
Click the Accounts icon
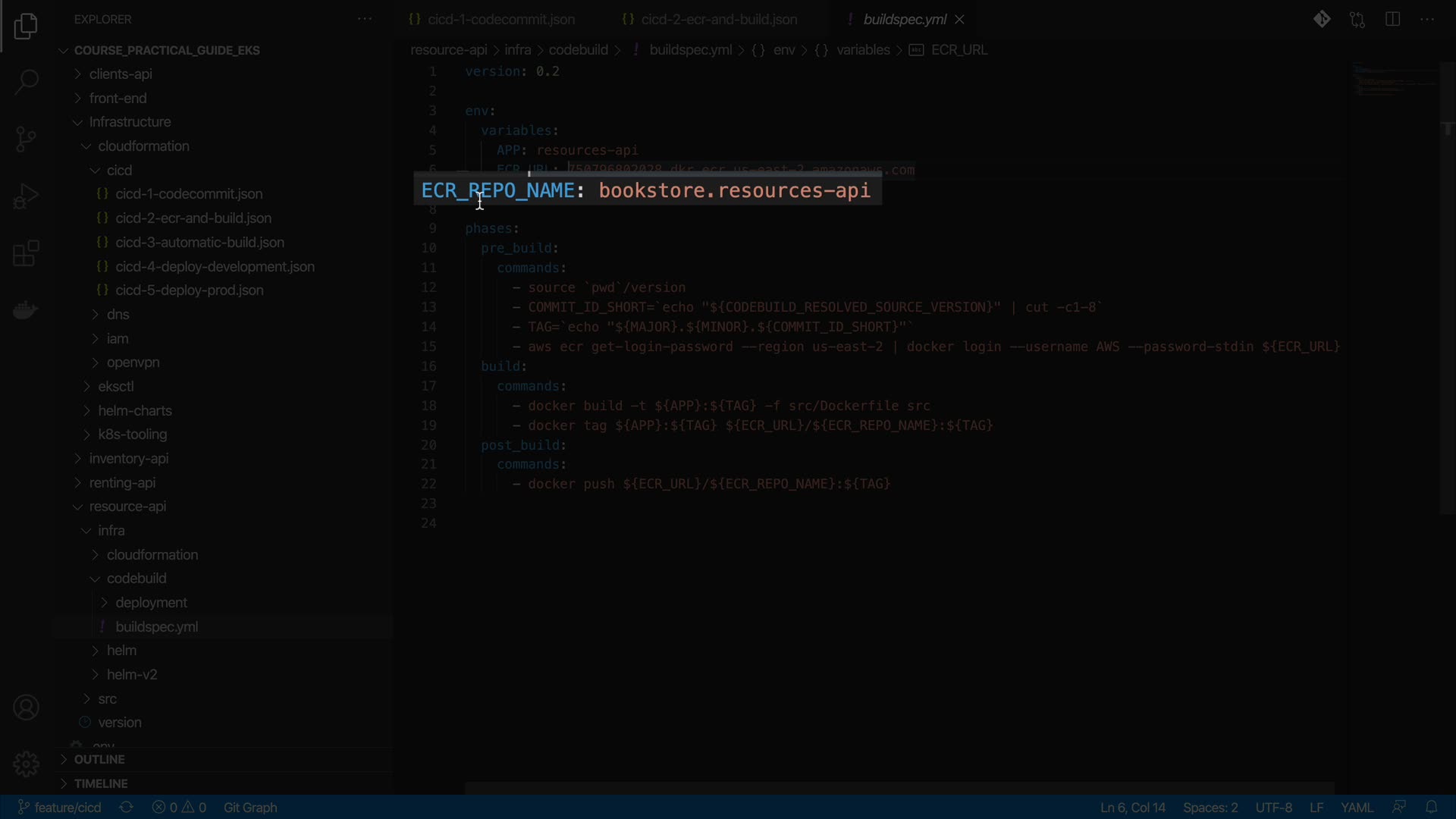click(26, 708)
